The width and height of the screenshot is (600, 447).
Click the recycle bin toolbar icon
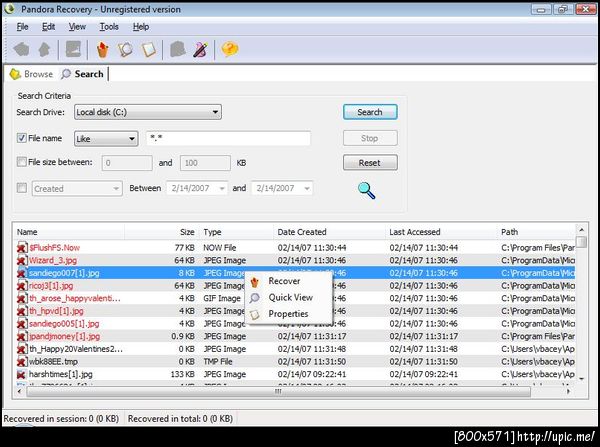coord(178,49)
